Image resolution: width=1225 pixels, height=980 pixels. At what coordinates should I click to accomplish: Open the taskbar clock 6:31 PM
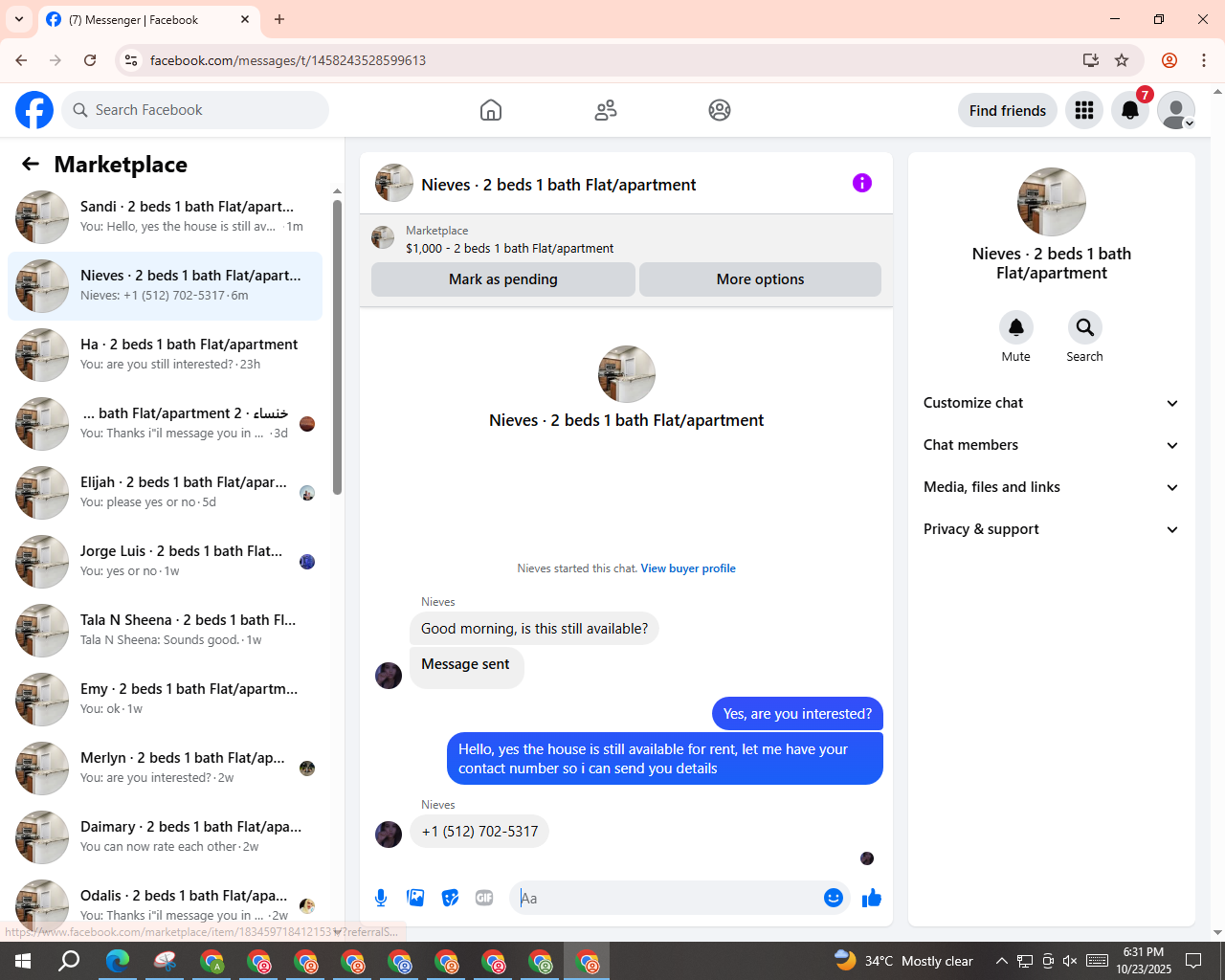pyautogui.click(x=1144, y=961)
